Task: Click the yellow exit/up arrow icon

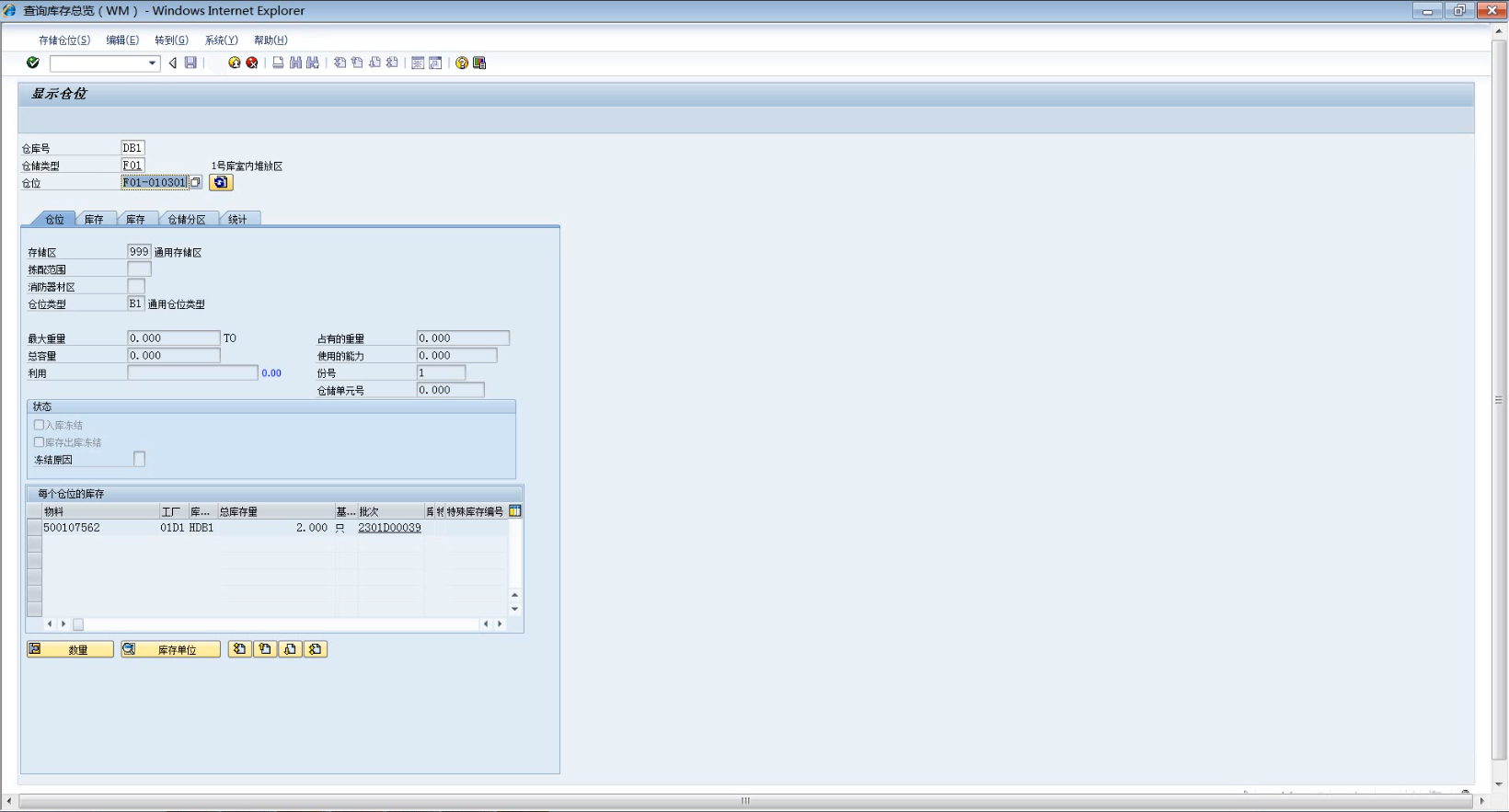Action: click(x=235, y=63)
